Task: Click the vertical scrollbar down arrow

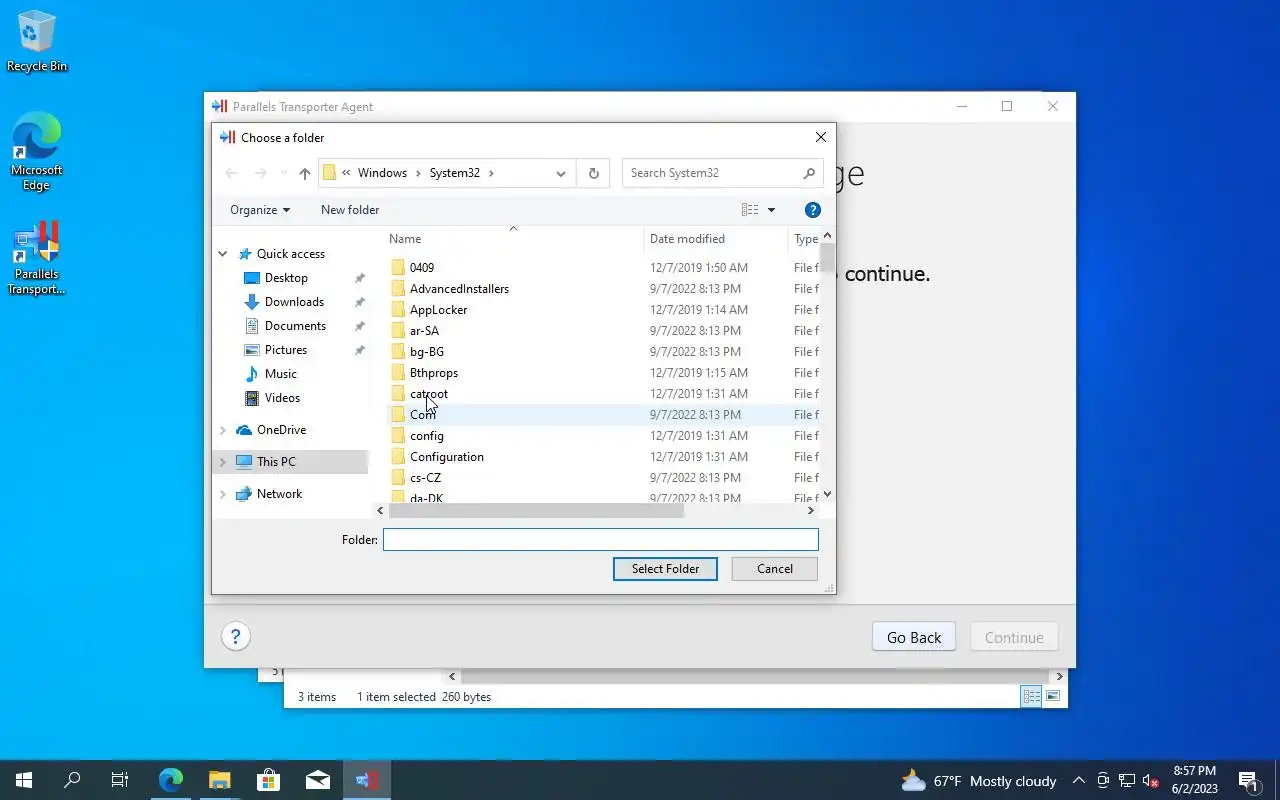Action: click(x=827, y=494)
